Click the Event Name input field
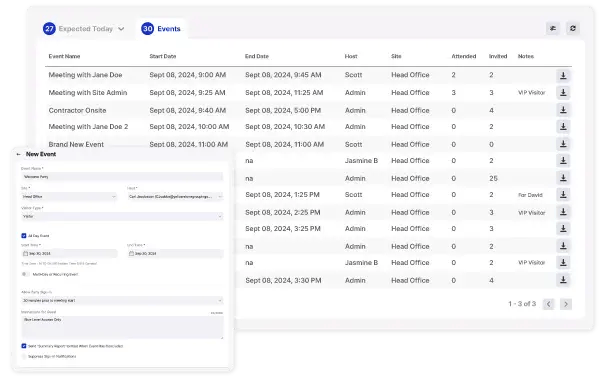 tap(122, 177)
